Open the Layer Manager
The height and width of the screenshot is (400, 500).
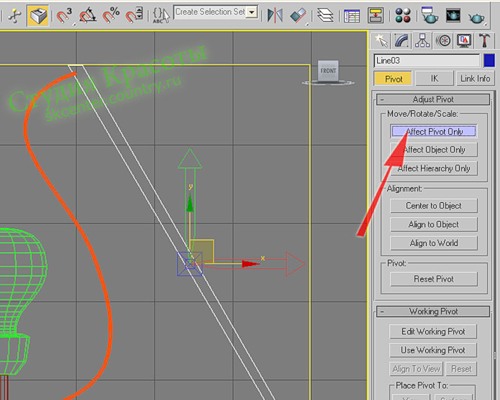[325, 15]
